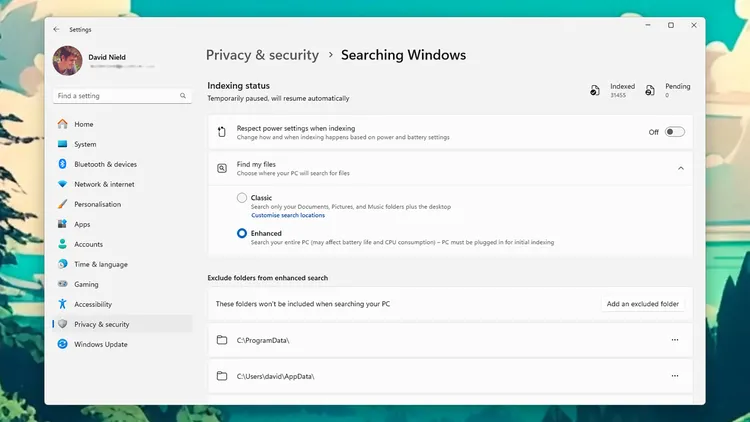Screen dimensions: 750x422
Task: Click the Accessibility icon
Action: pos(63,304)
